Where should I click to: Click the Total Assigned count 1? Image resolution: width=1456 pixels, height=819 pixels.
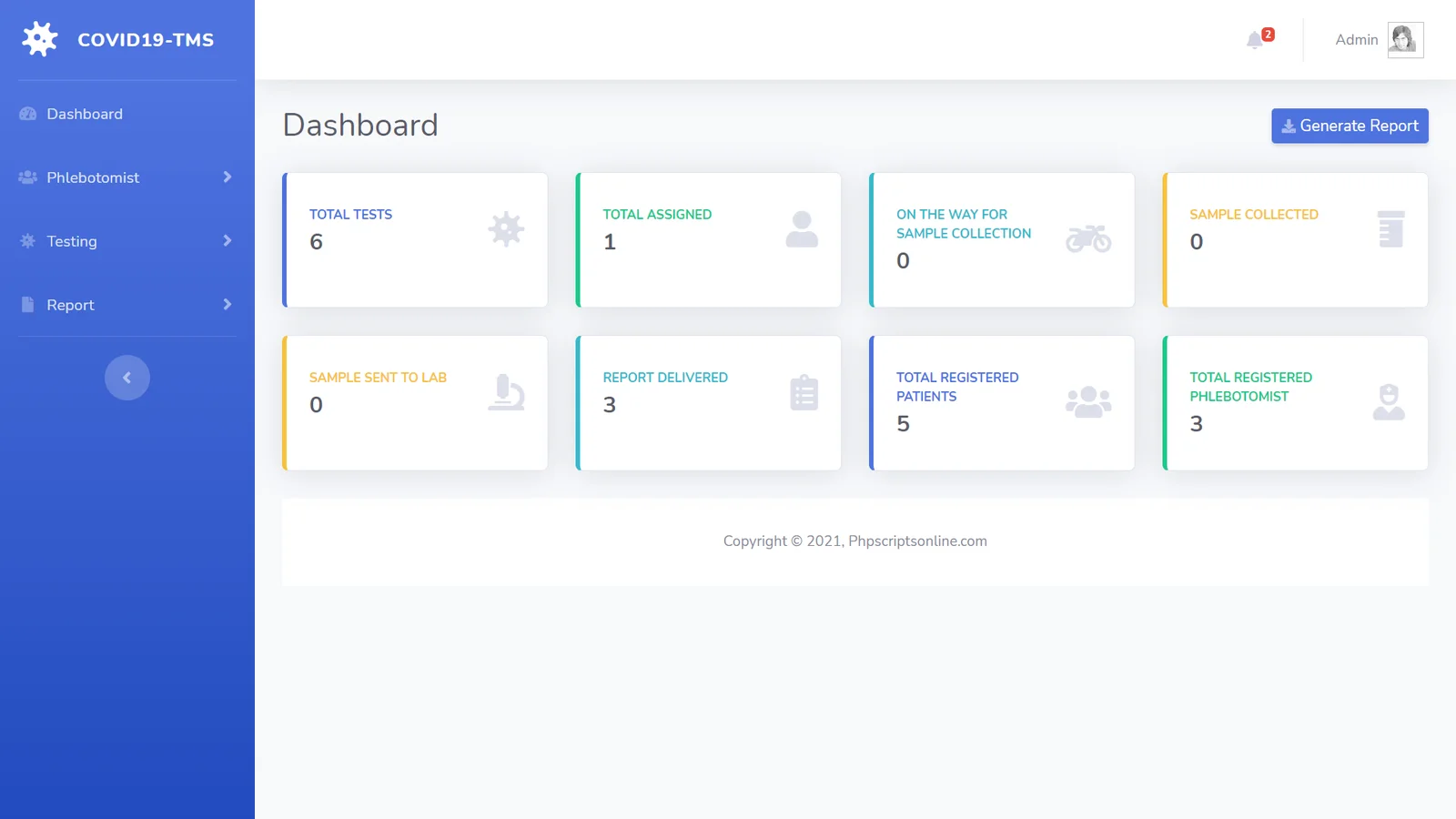610,242
